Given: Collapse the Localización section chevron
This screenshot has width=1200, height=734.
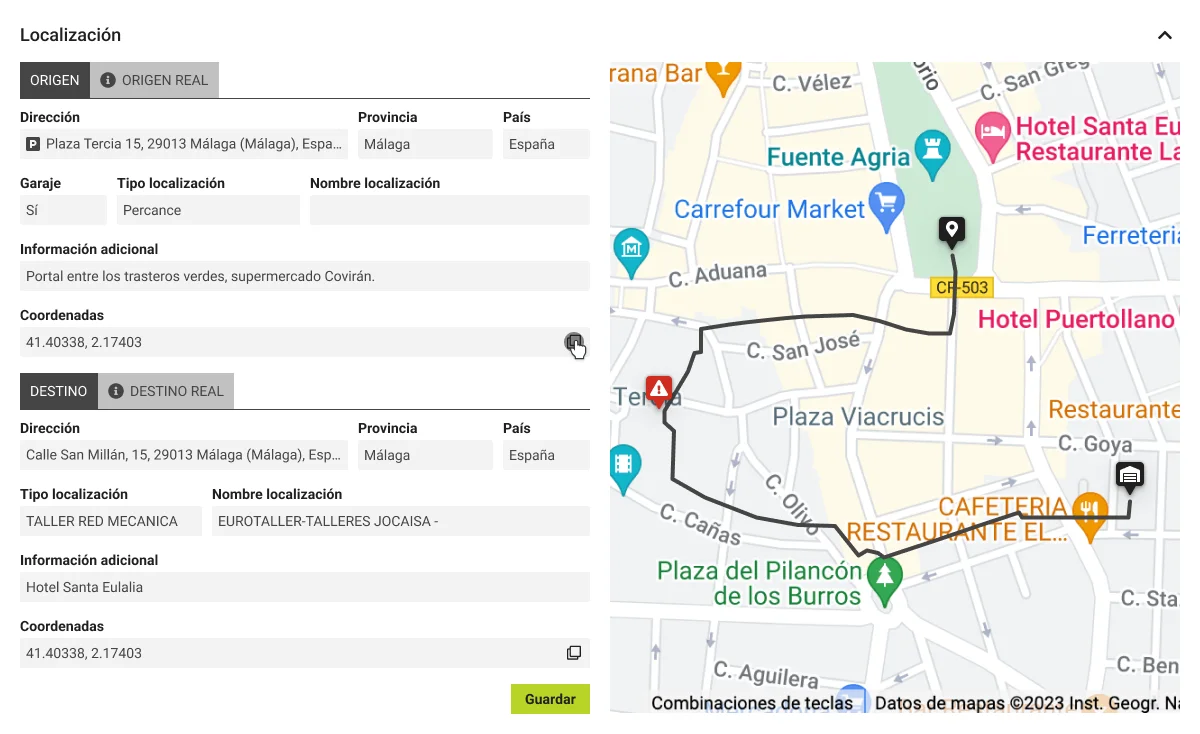Looking at the screenshot, I should pyautogui.click(x=1164, y=35).
